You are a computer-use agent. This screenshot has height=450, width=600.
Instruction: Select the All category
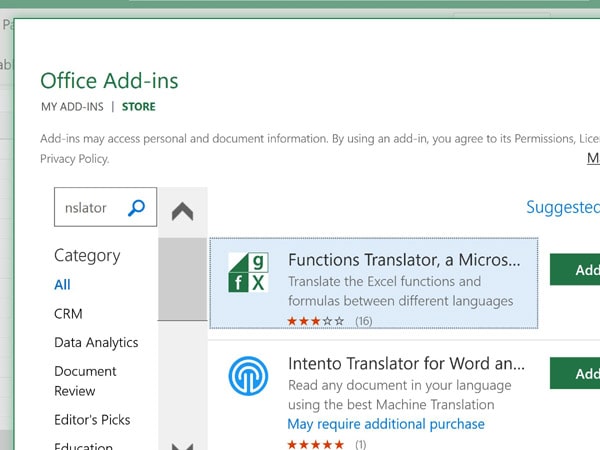[62, 285]
